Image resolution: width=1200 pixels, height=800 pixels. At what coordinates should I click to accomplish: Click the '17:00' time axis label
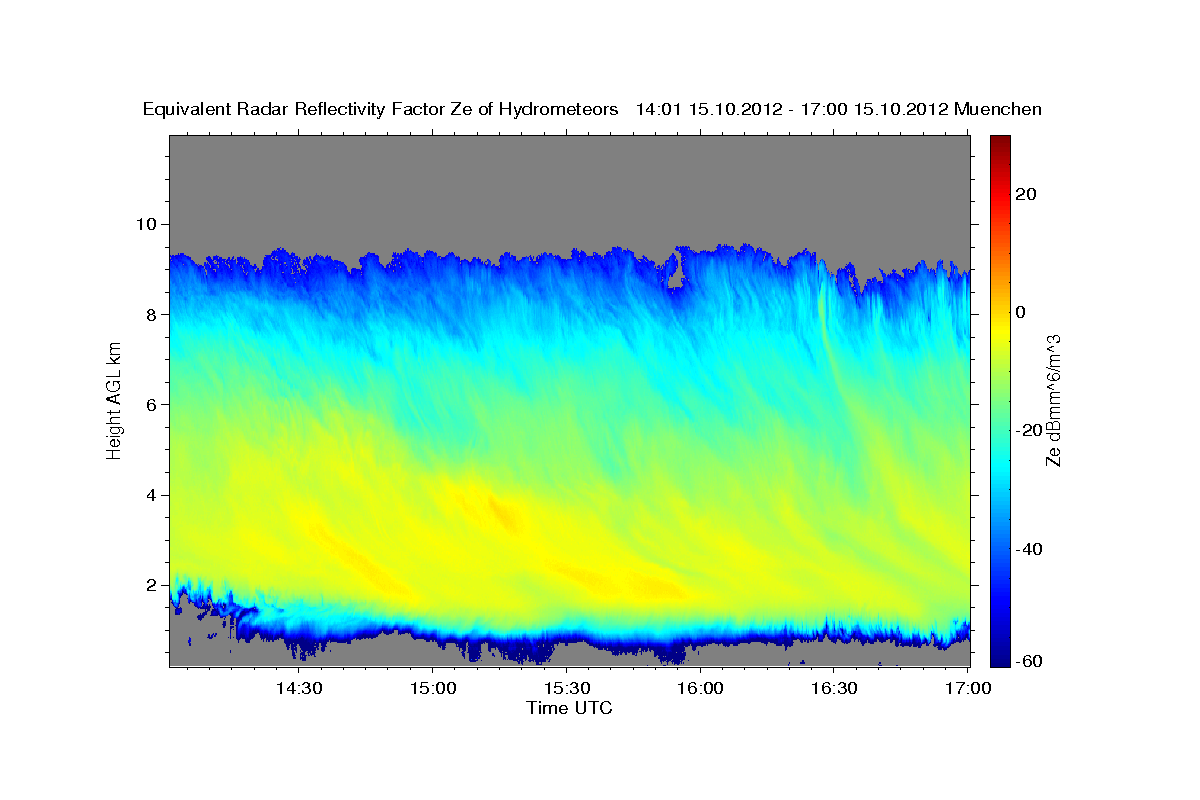967,688
